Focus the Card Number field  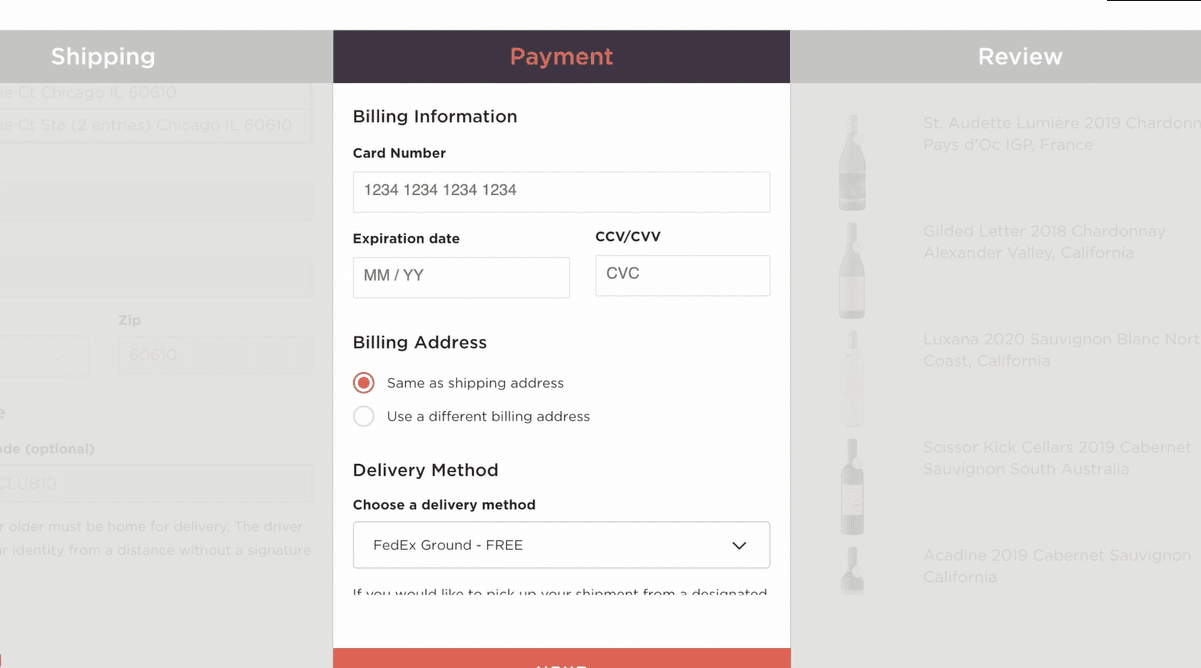tap(561, 191)
